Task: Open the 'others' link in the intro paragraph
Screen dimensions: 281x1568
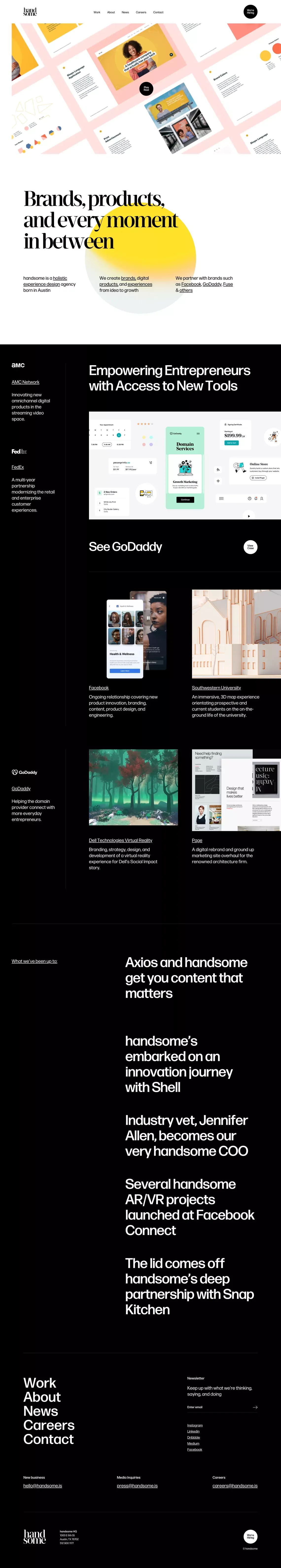Action: 186,290
